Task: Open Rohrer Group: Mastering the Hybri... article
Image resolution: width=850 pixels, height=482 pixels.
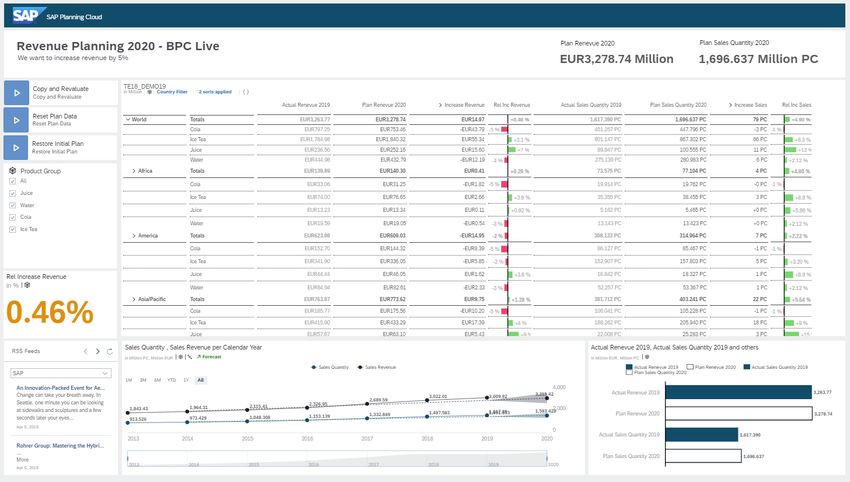Action: coord(60,446)
